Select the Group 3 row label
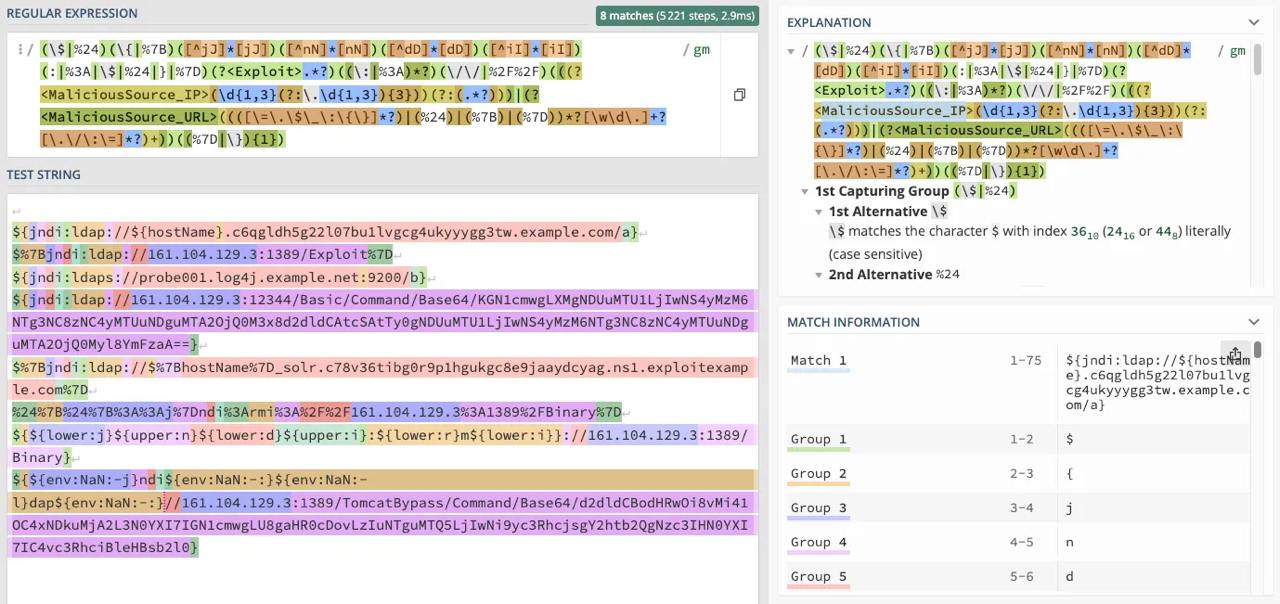1280x604 pixels. [x=818, y=508]
